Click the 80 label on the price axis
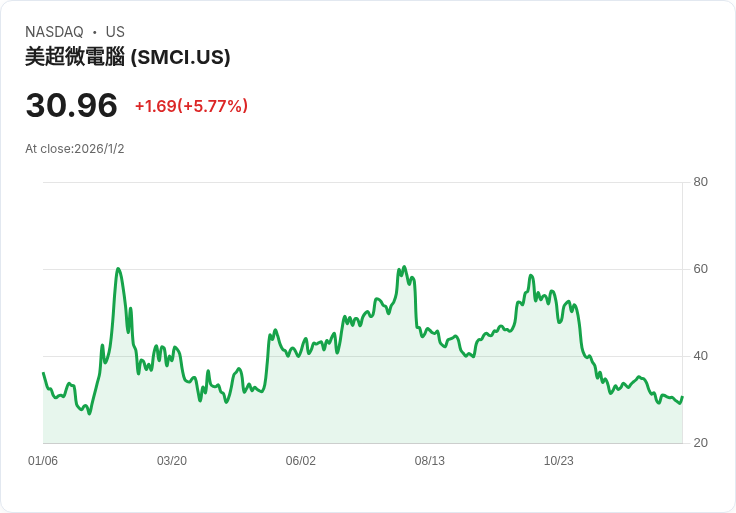Image resolution: width=736 pixels, height=513 pixels. point(700,182)
